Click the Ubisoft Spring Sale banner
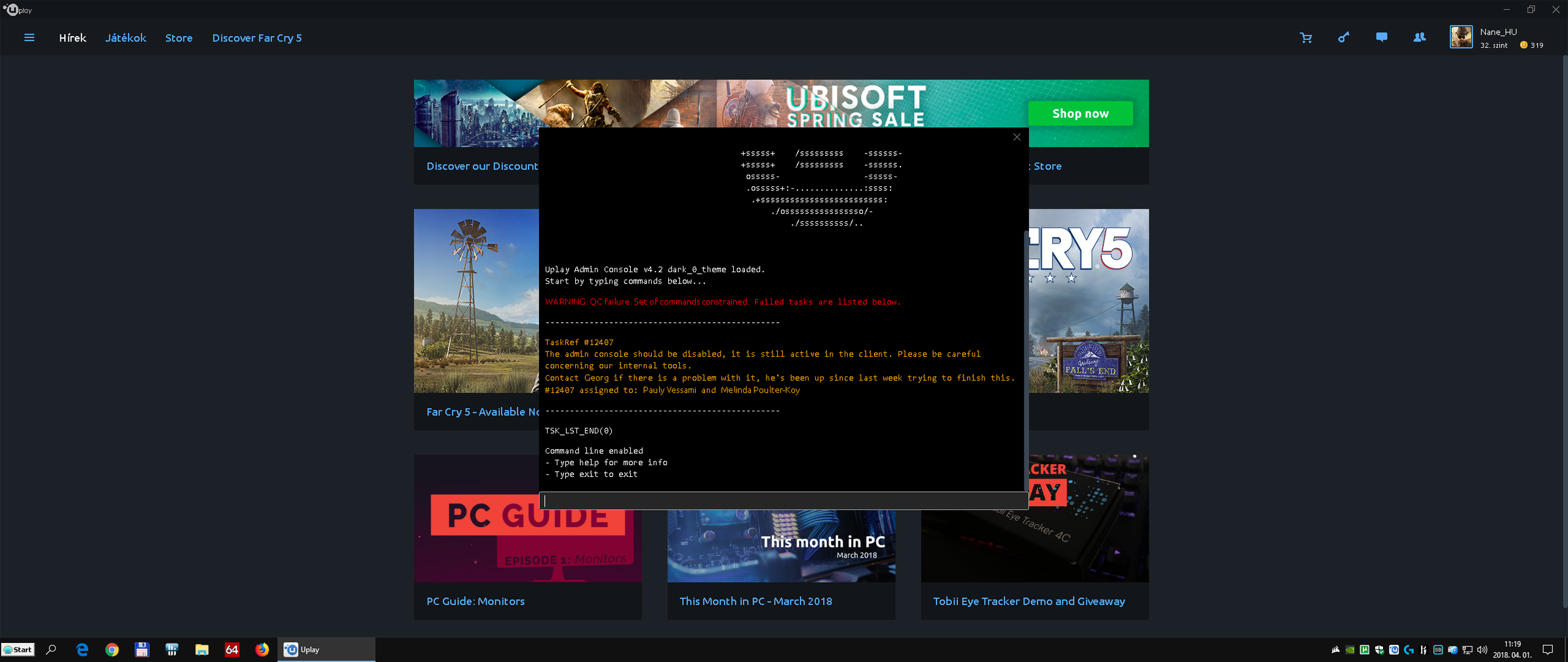This screenshot has width=1568, height=662. pos(781,104)
